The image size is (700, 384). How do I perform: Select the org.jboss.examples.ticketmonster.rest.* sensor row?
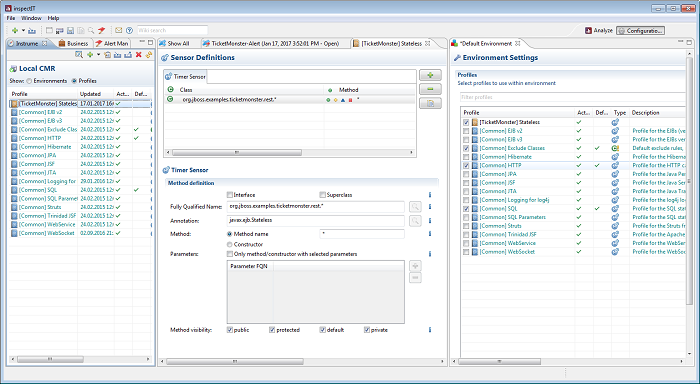pos(290,100)
